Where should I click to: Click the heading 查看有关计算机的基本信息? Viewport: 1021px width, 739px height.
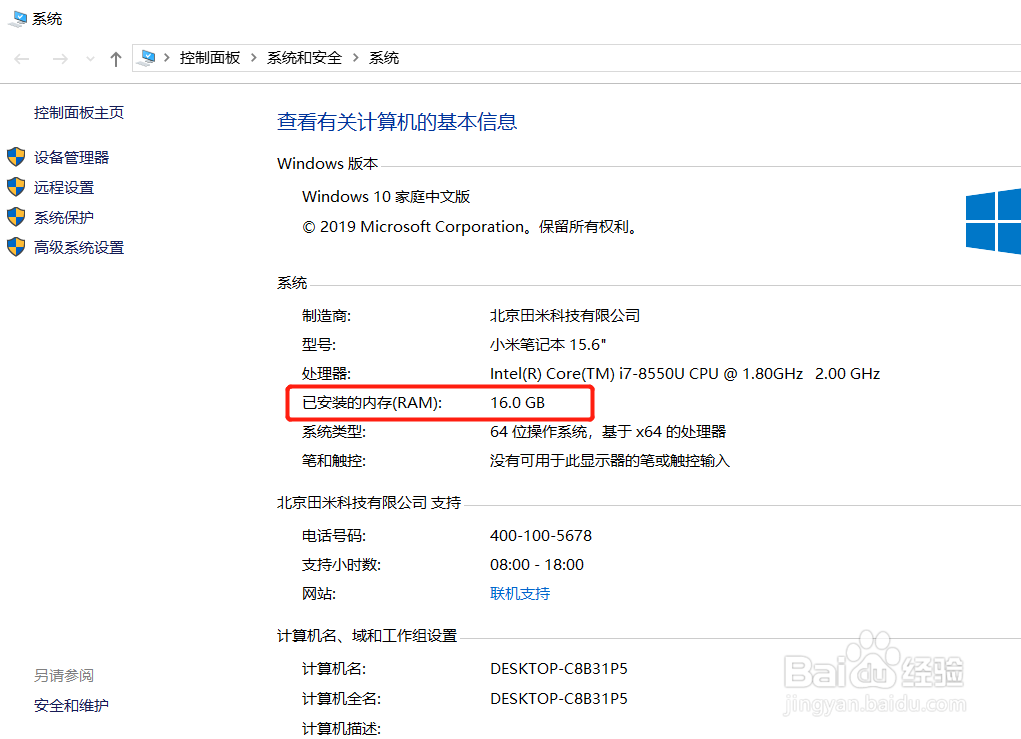(397, 122)
